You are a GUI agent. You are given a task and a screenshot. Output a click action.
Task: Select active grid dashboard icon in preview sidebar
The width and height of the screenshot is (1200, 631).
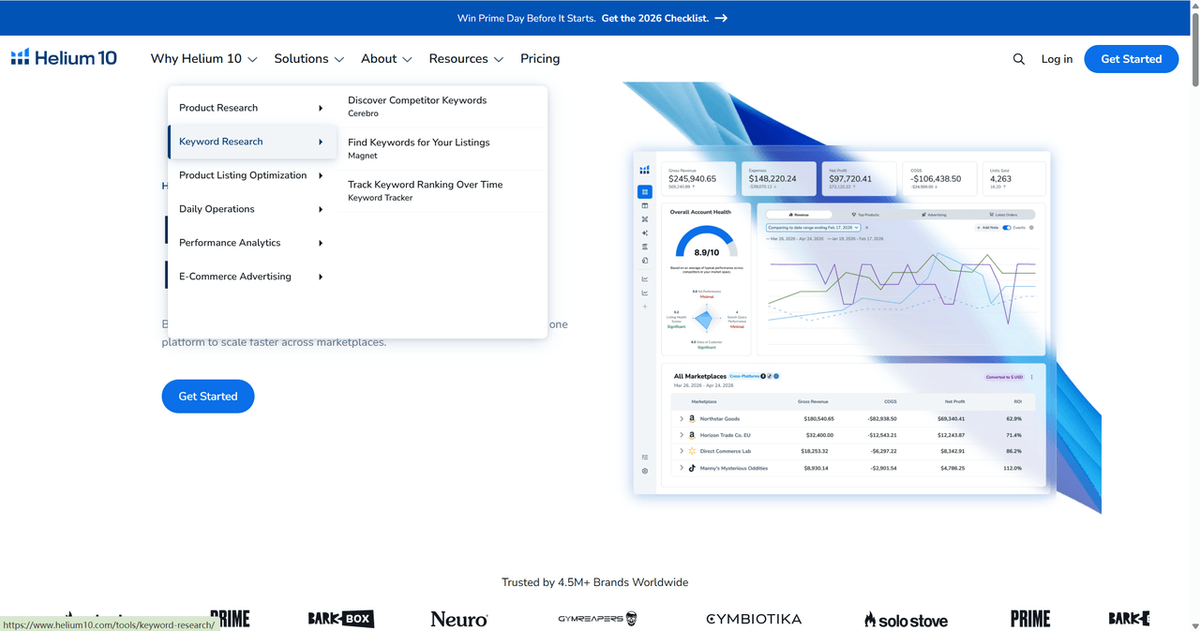coord(645,191)
